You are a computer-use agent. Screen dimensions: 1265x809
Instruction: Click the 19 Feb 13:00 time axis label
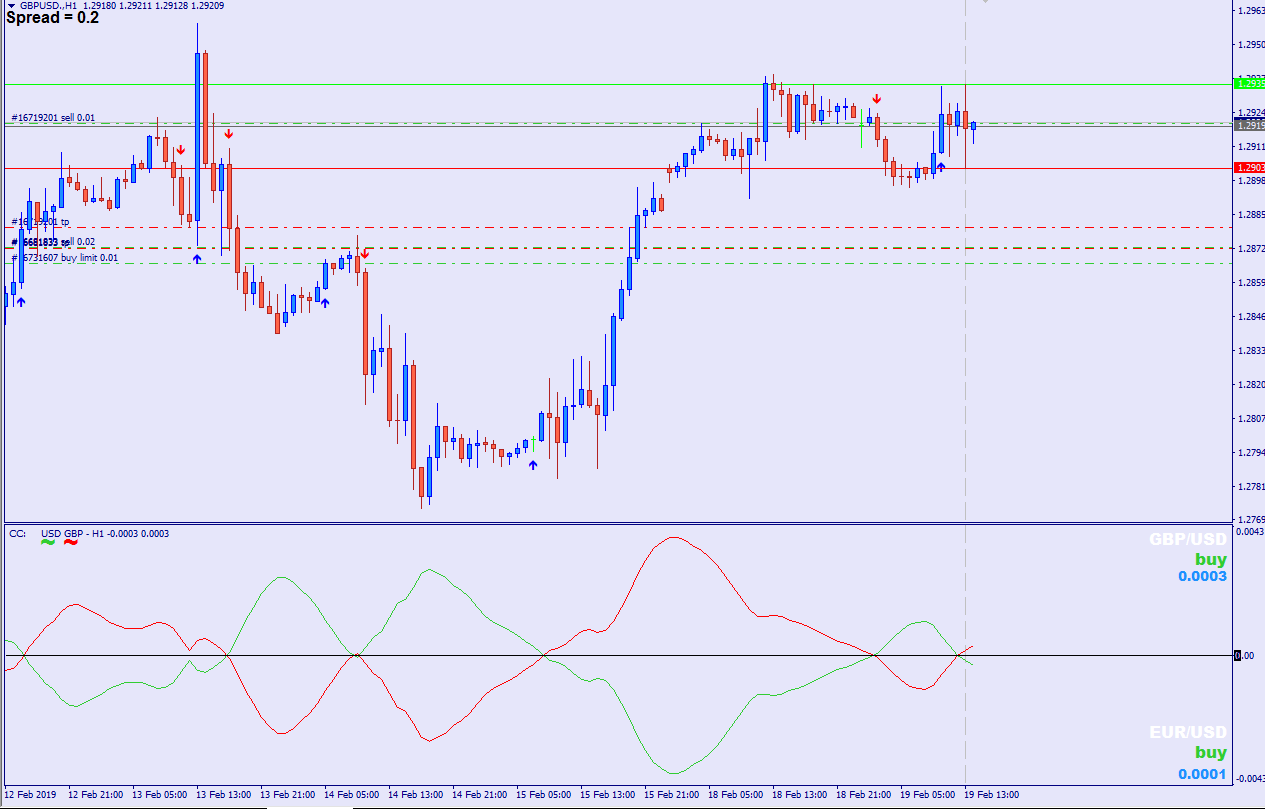click(991, 795)
